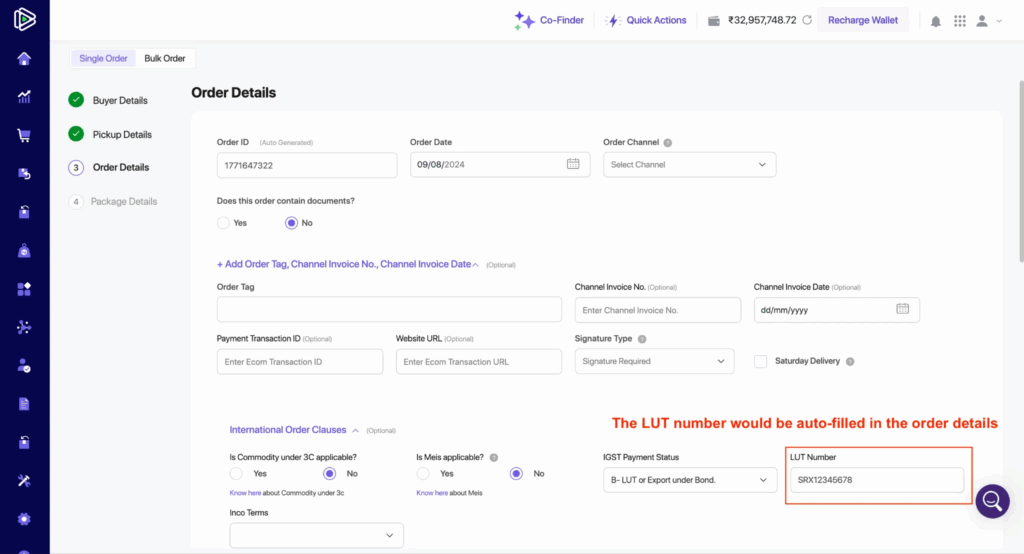Select Yes for Commodity under 3C
Image resolution: width=1024 pixels, height=554 pixels.
pyautogui.click(x=237, y=474)
